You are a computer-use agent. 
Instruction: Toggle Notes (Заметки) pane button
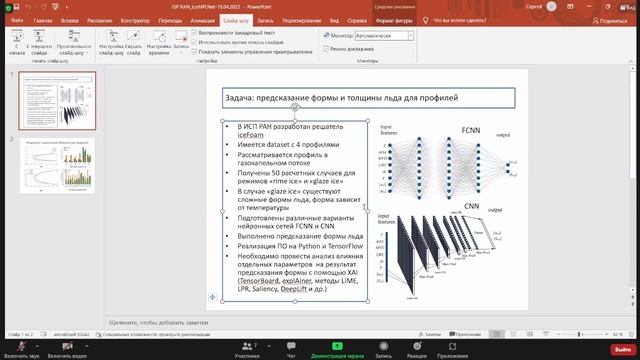coord(430,334)
